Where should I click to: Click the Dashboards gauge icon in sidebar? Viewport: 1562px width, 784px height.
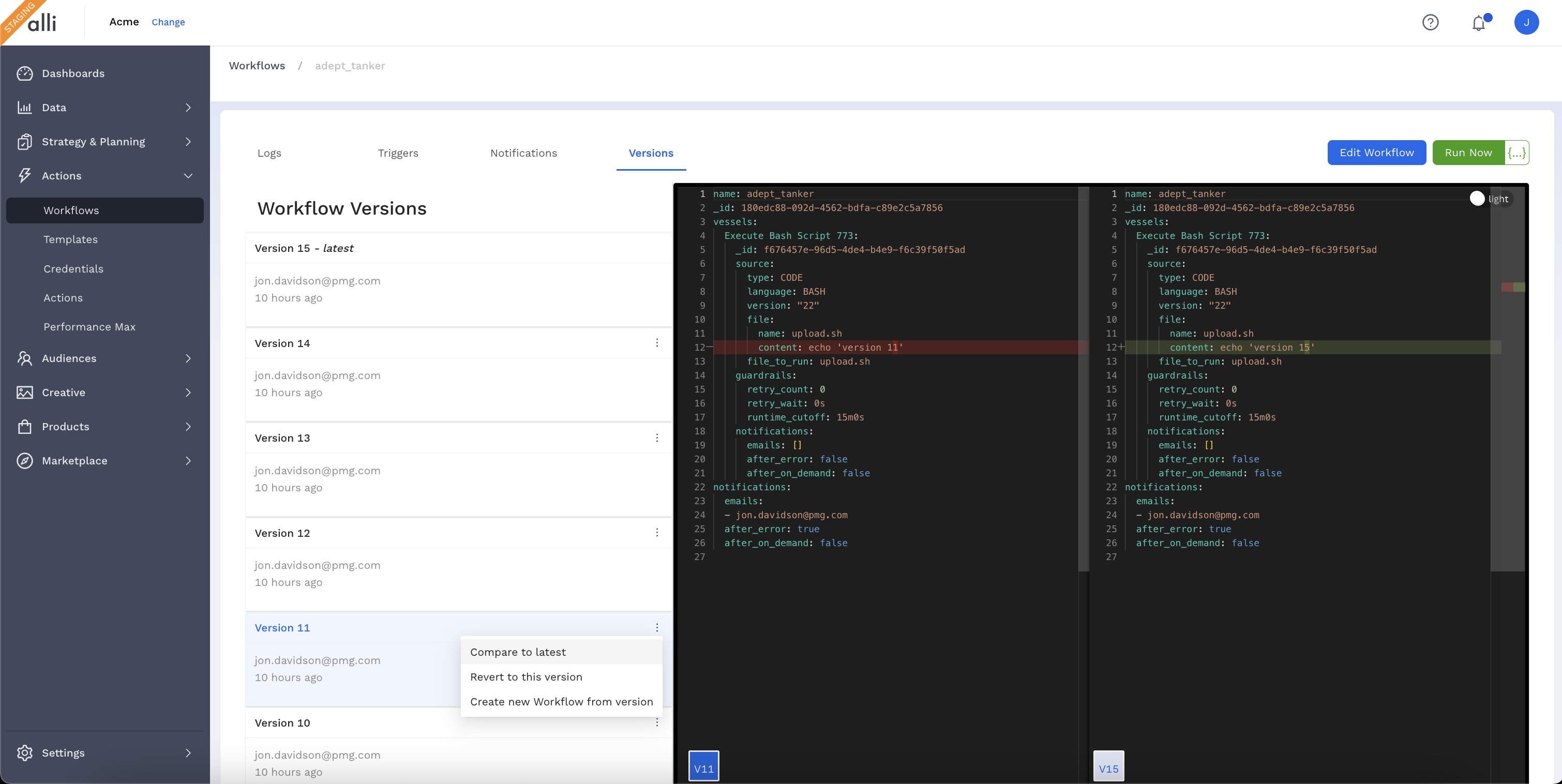click(x=25, y=73)
